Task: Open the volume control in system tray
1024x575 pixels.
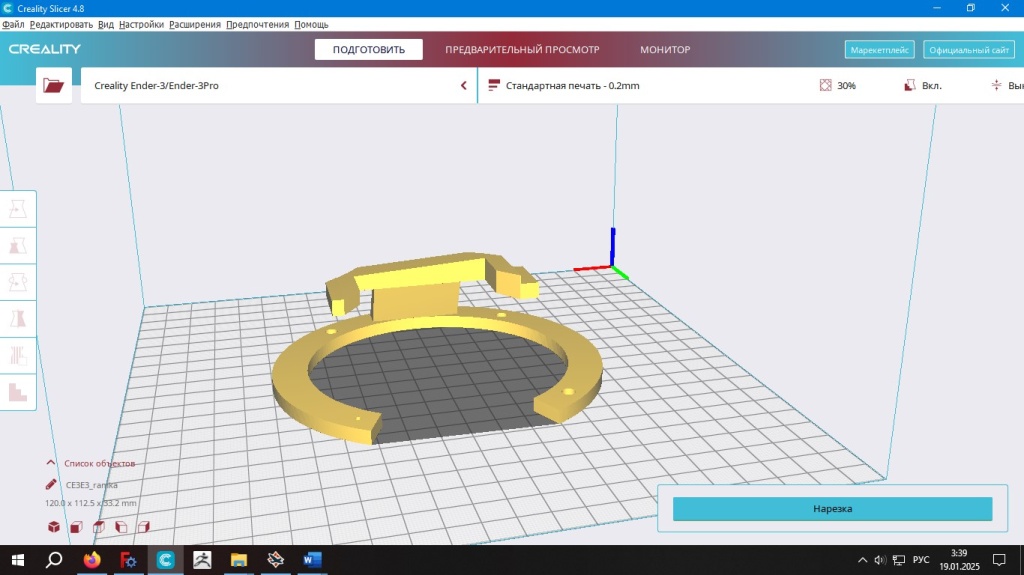Action: tap(880, 560)
